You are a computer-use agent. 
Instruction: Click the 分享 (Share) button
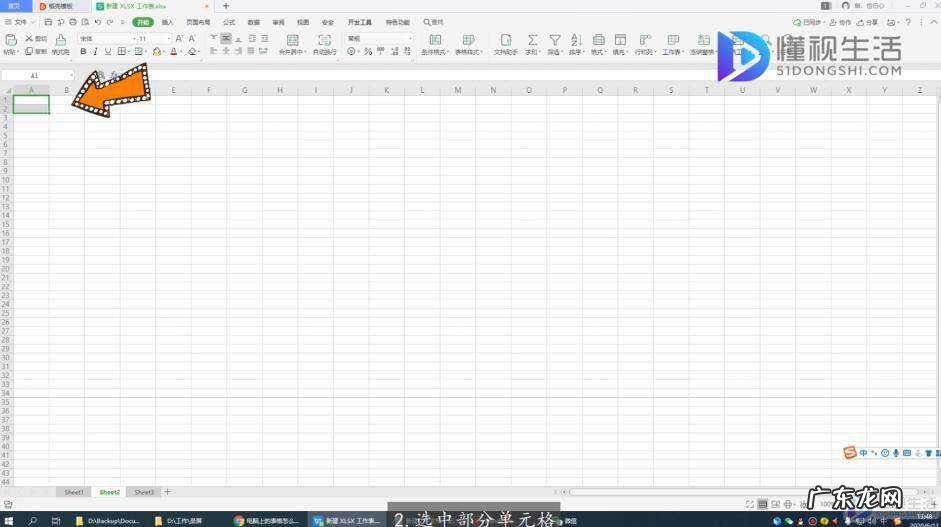(869, 21)
